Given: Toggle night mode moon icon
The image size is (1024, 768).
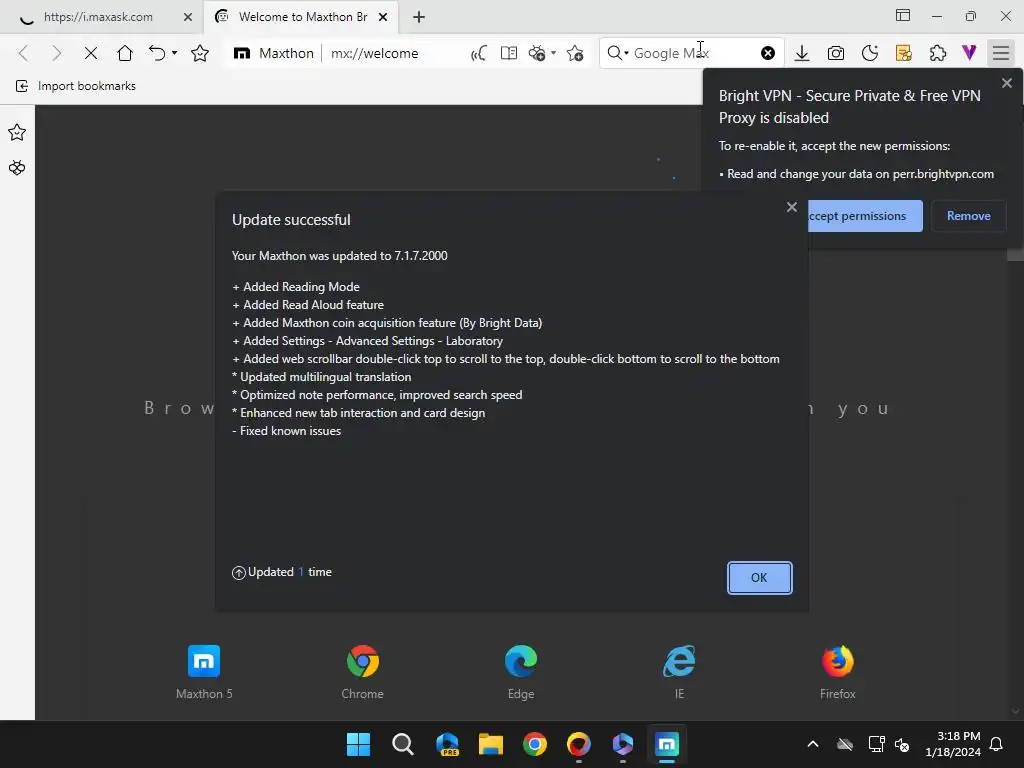Looking at the screenshot, I should [870, 53].
